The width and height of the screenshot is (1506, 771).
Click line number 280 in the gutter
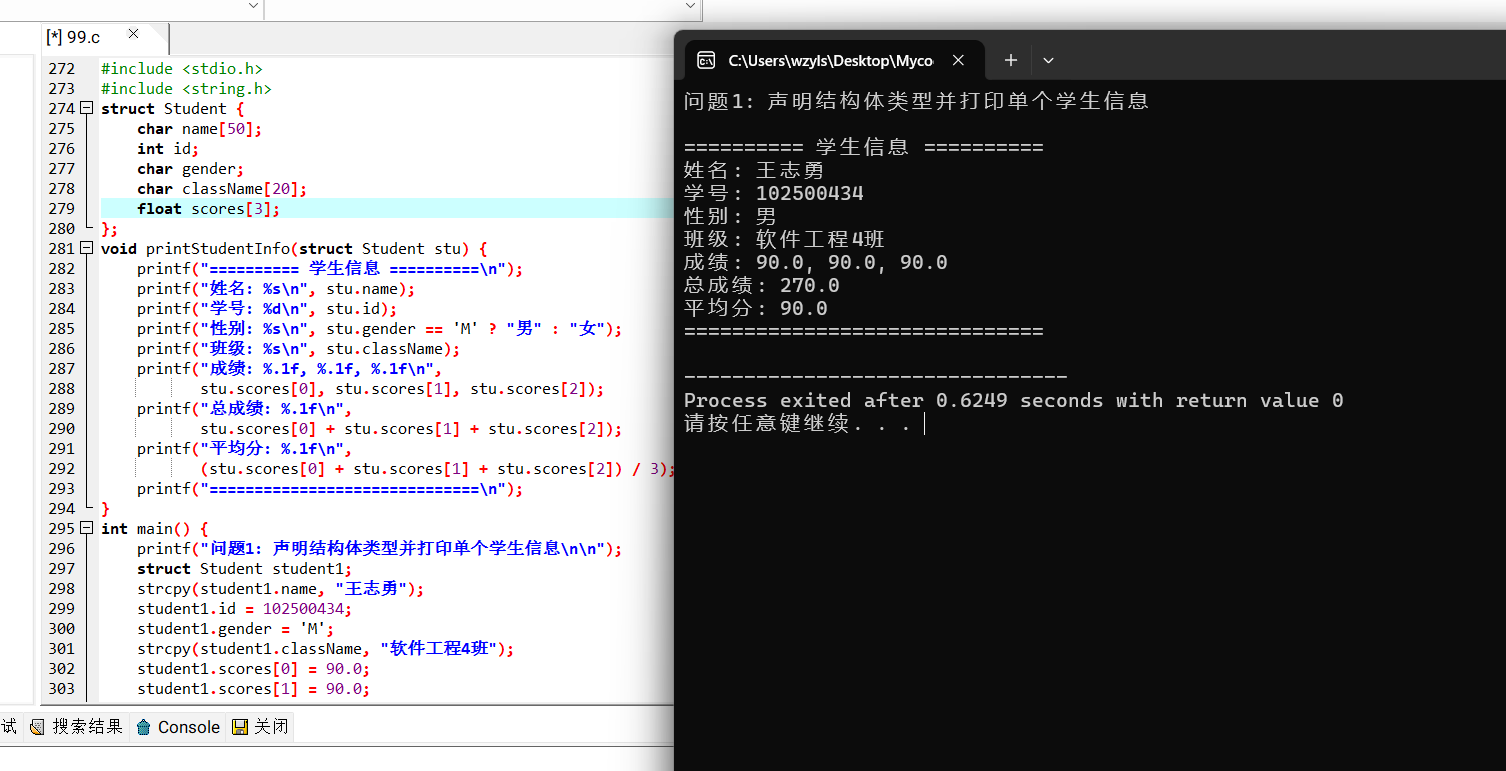[62, 228]
